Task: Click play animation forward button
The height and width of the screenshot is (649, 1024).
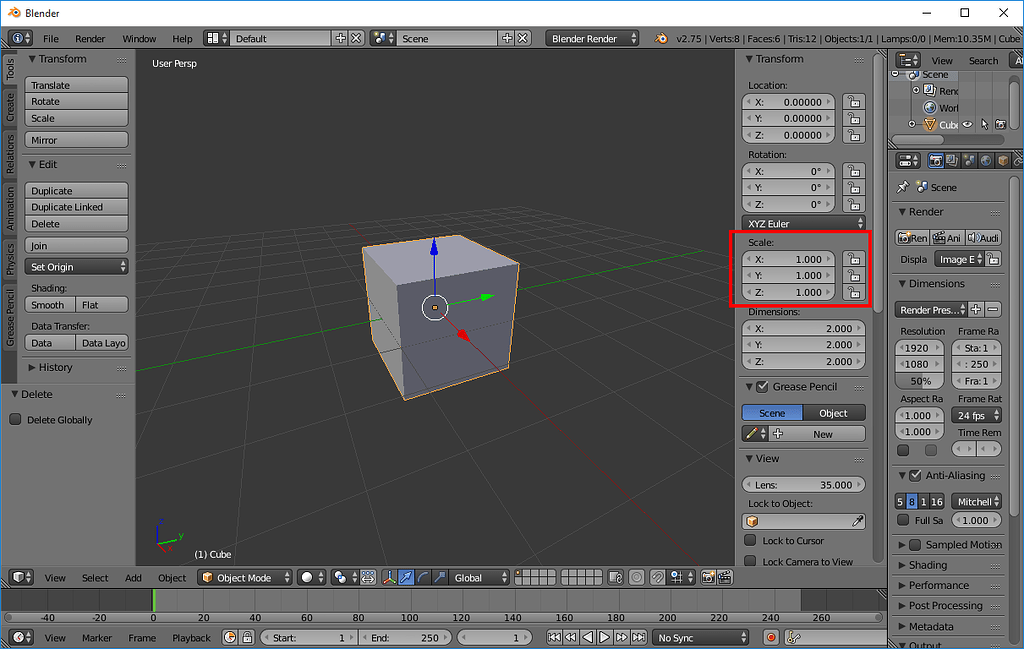Action: click(x=604, y=637)
